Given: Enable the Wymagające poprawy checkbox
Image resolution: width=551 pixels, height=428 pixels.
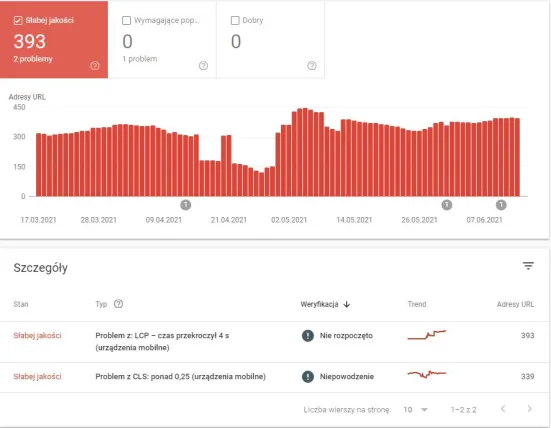Looking at the screenshot, I should coord(126,20).
